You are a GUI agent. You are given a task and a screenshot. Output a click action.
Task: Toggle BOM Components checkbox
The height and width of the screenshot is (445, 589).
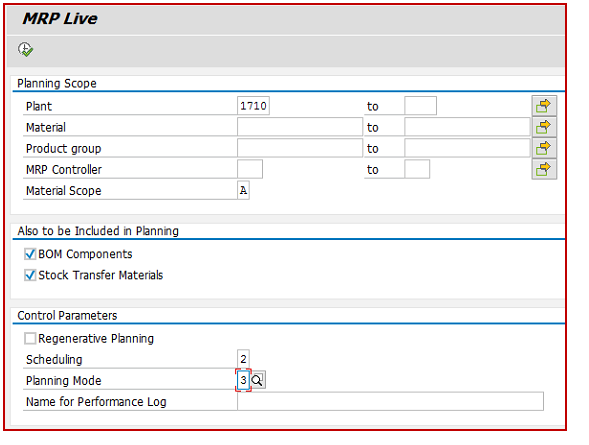[x=30, y=254]
